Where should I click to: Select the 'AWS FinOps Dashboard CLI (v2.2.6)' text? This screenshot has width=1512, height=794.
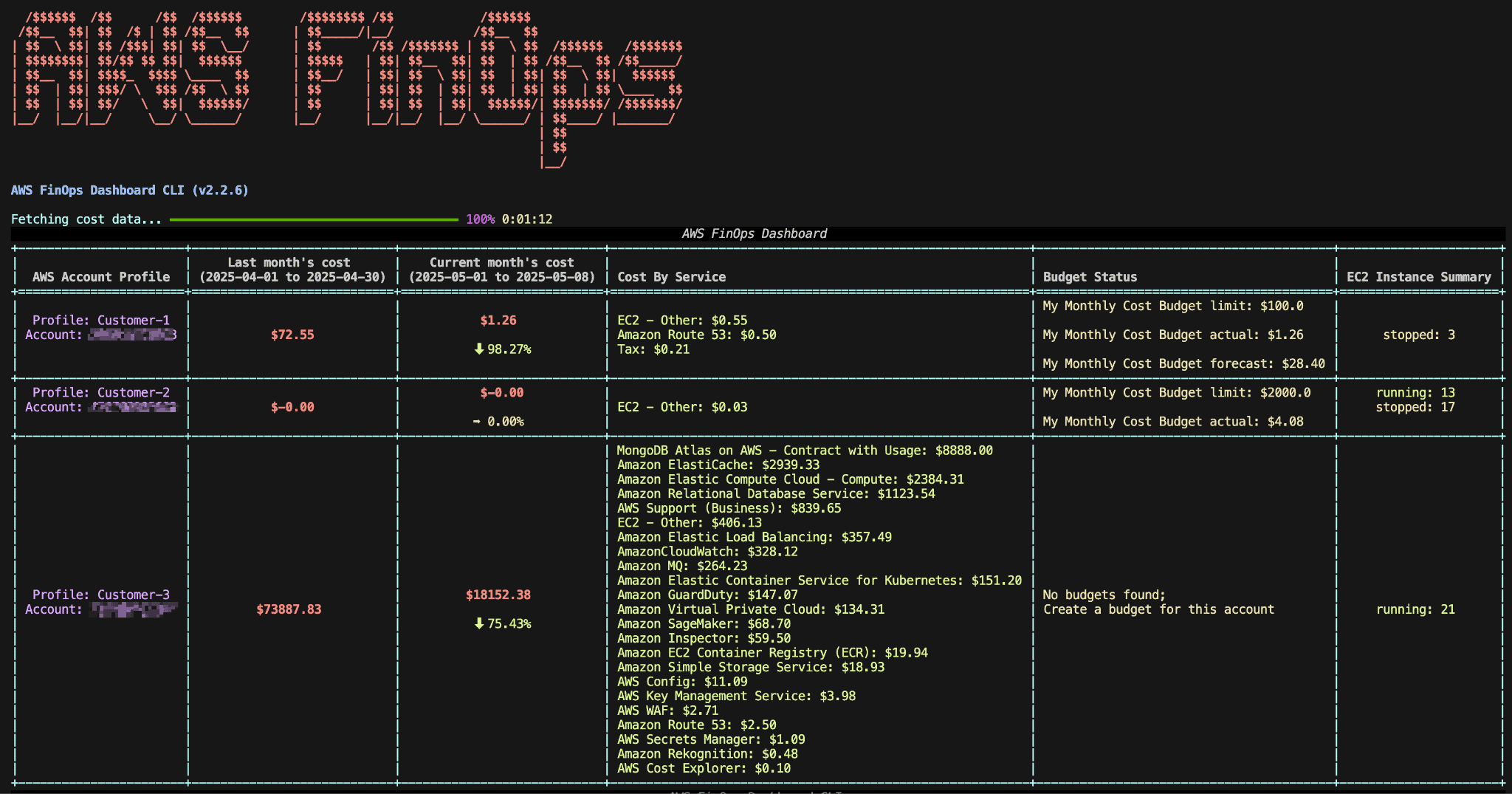(x=130, y=191)
